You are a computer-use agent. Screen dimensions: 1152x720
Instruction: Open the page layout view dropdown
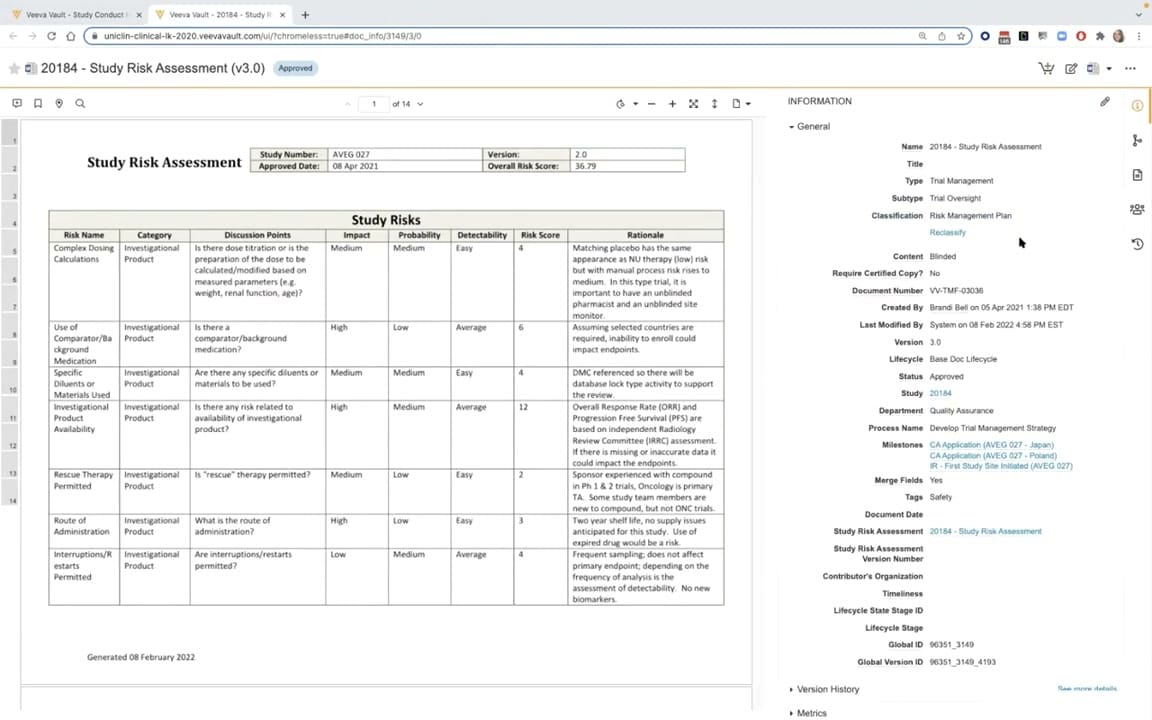point(741,104)
